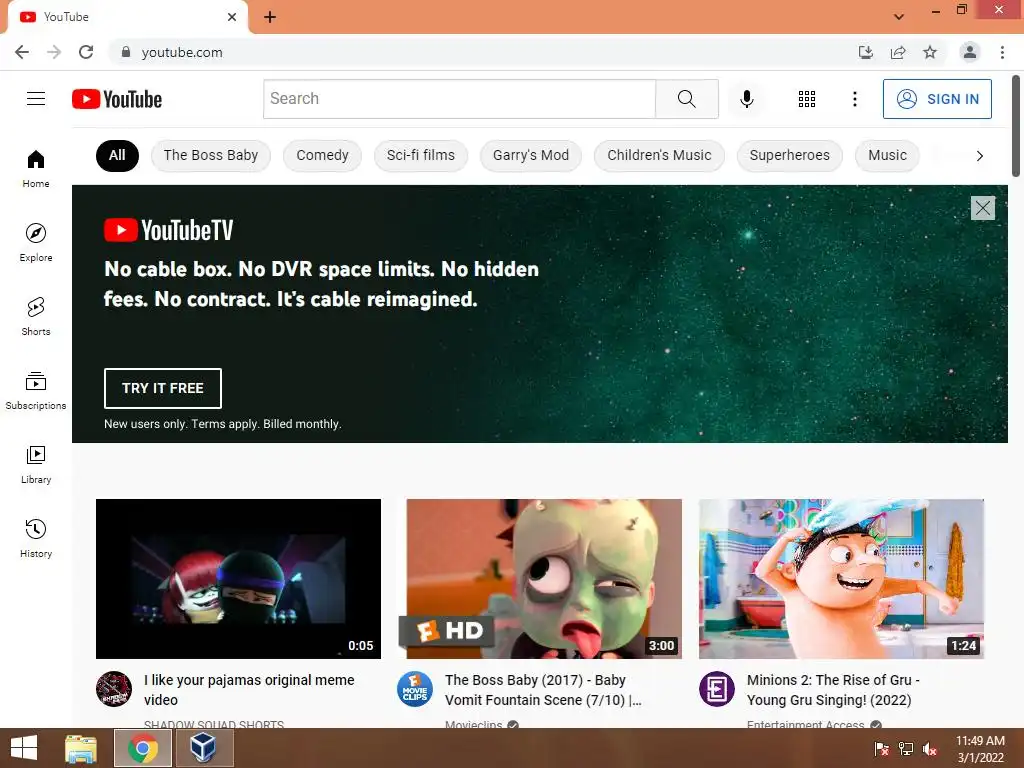
Task: Open Shadow Squad Shorts channel avatar
Action: click(114, 689)
